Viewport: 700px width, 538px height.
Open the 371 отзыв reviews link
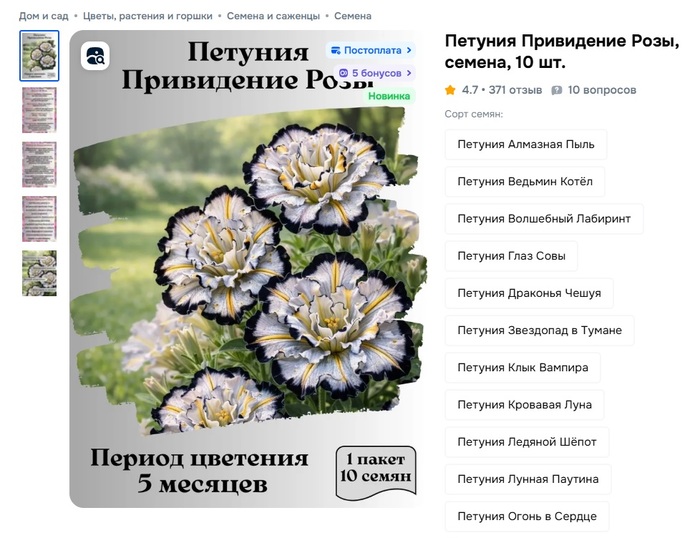[x=515, y=90]
